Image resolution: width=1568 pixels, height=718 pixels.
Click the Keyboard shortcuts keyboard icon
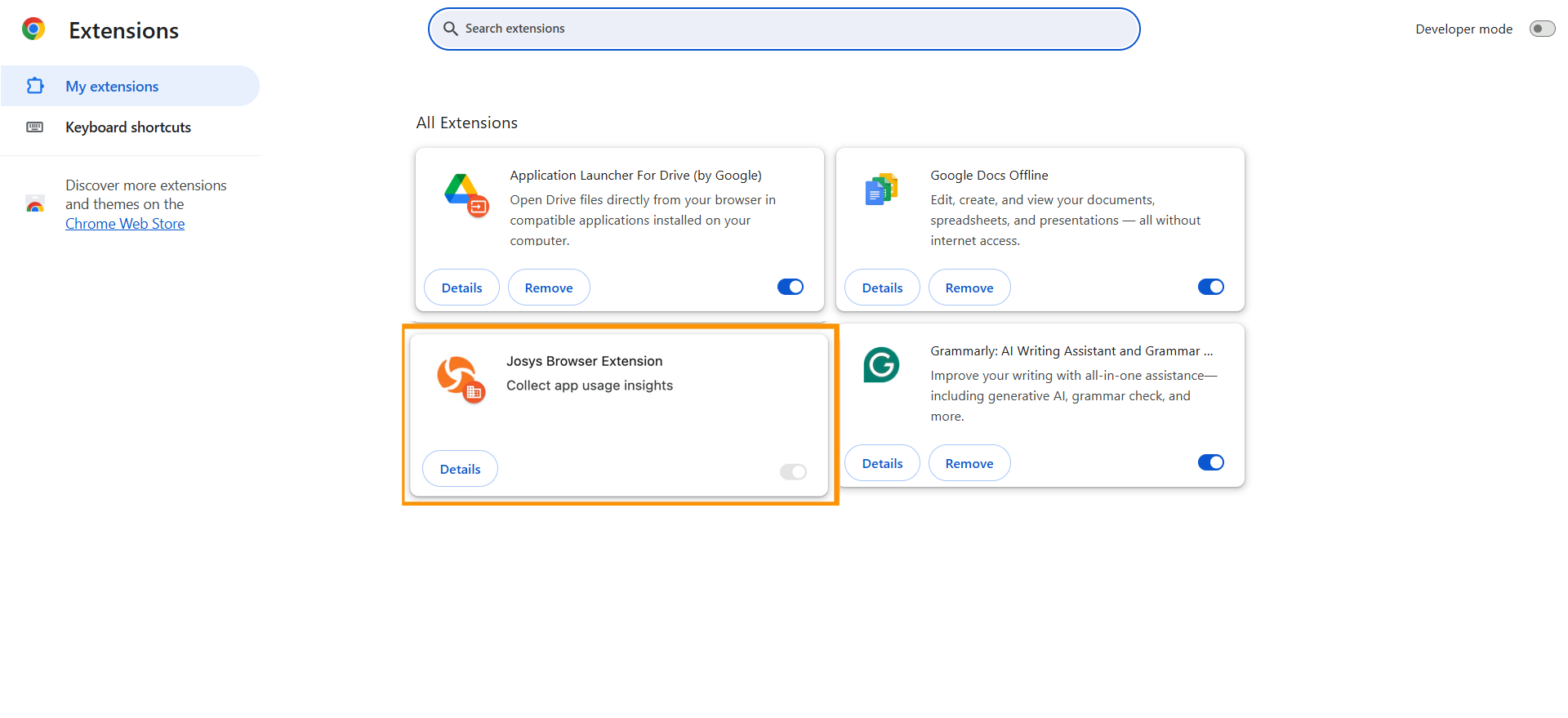pyautogui.click(x=35, y=127)
